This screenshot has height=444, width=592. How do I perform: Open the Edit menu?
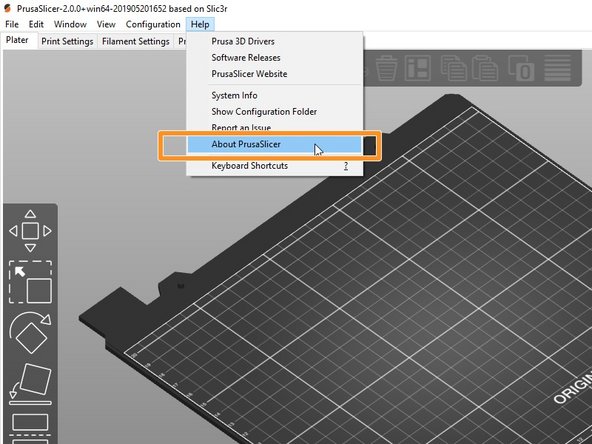36,24
